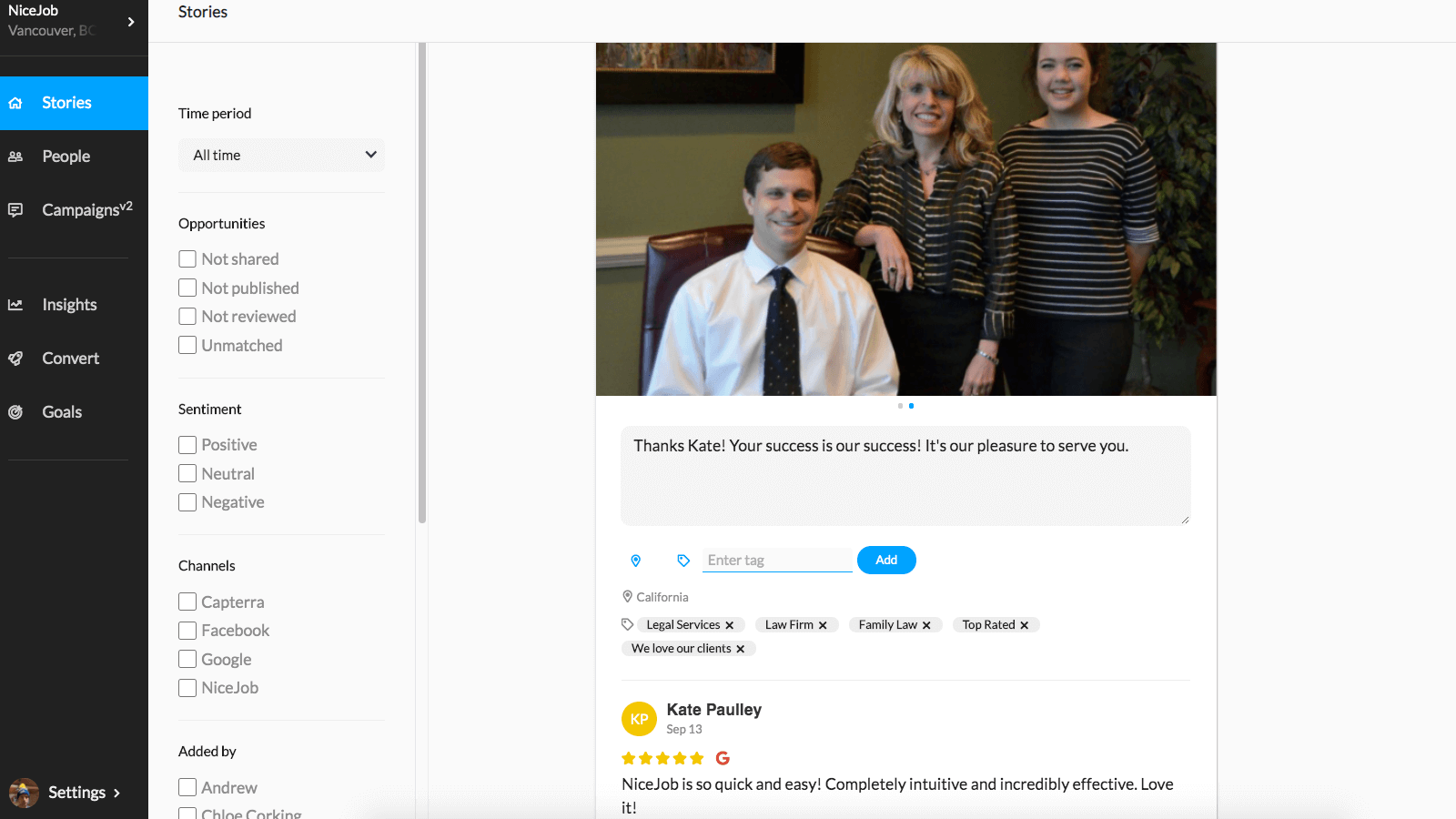Enable the Not shared filter
This screenshot has width=1456, height=819.
pyautogui.click(x=187, y=259)
